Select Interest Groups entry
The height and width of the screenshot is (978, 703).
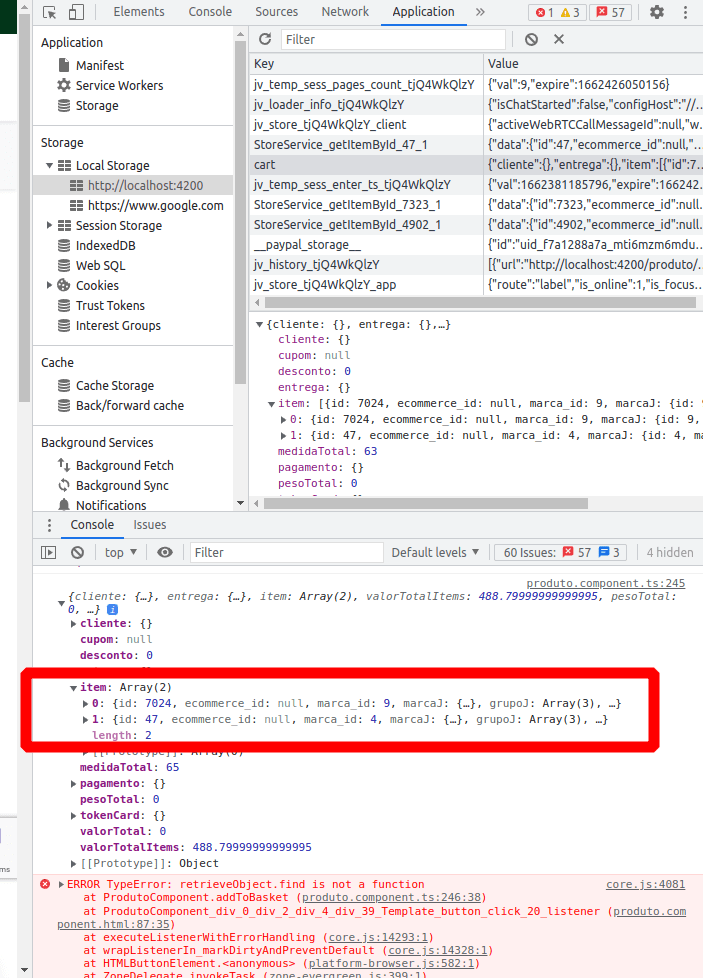117,326
